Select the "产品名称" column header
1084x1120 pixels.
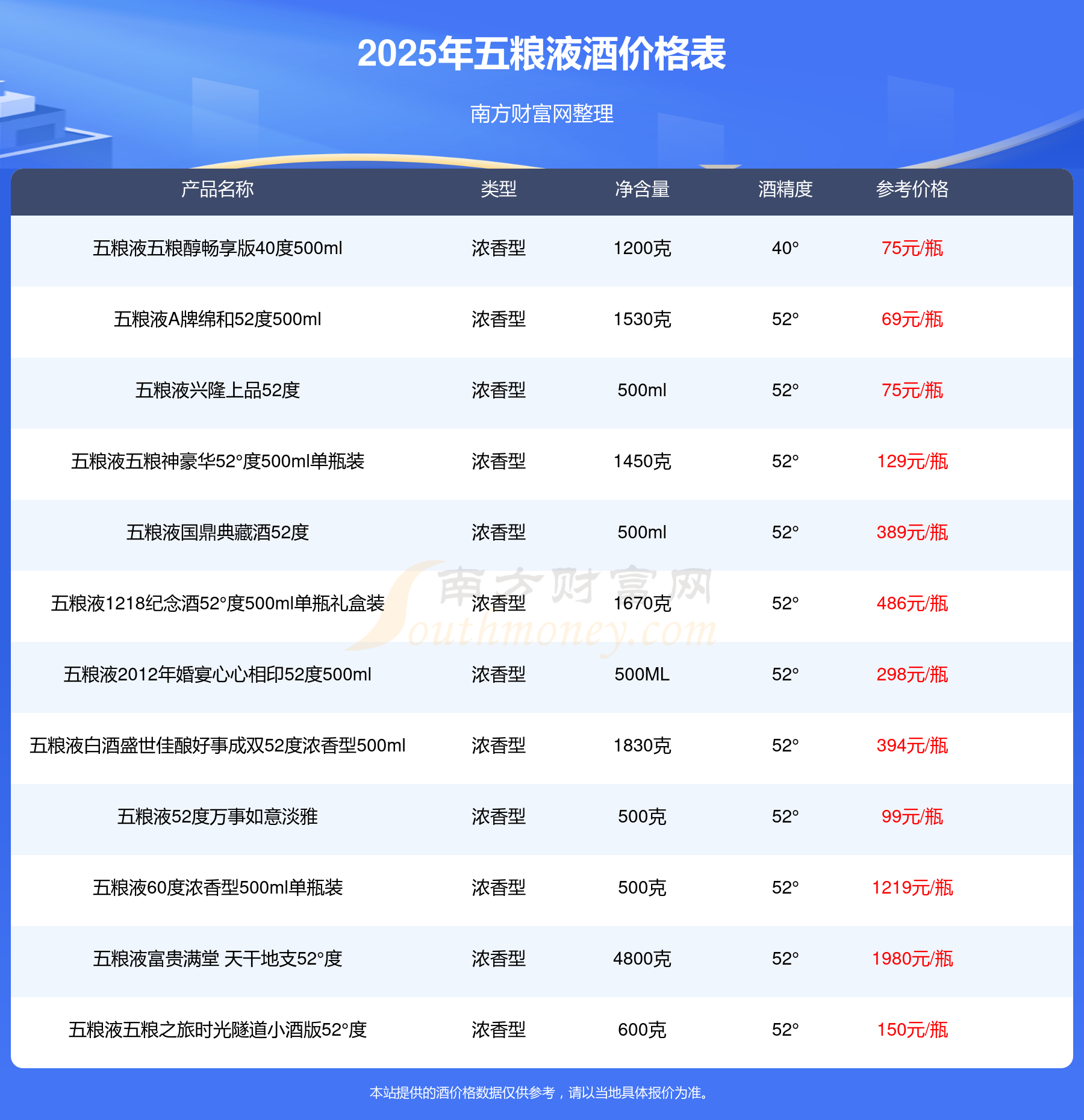tap(217, 189)
